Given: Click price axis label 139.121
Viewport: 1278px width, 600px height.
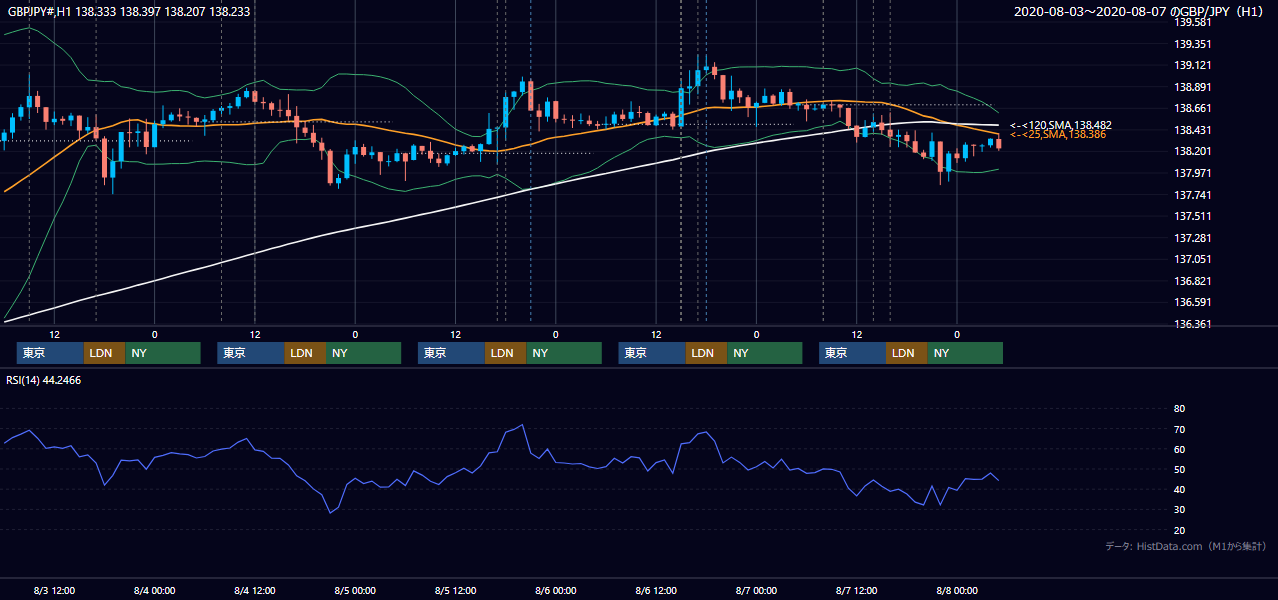Looking at the screenshot, I should (1193, 65).
